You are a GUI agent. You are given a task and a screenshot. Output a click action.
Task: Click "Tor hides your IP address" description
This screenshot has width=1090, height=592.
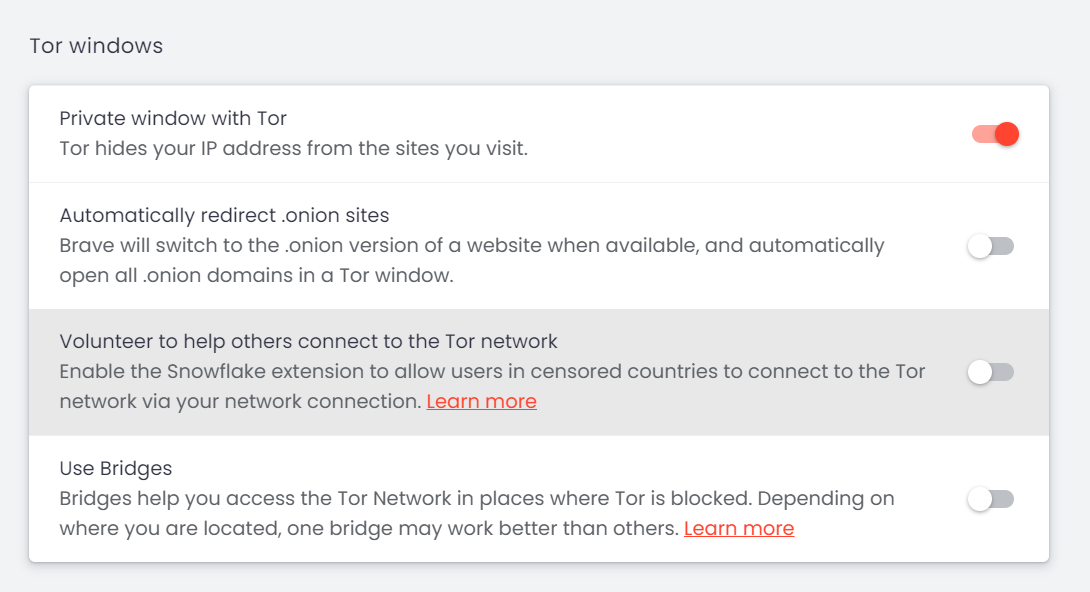(293, 149)
